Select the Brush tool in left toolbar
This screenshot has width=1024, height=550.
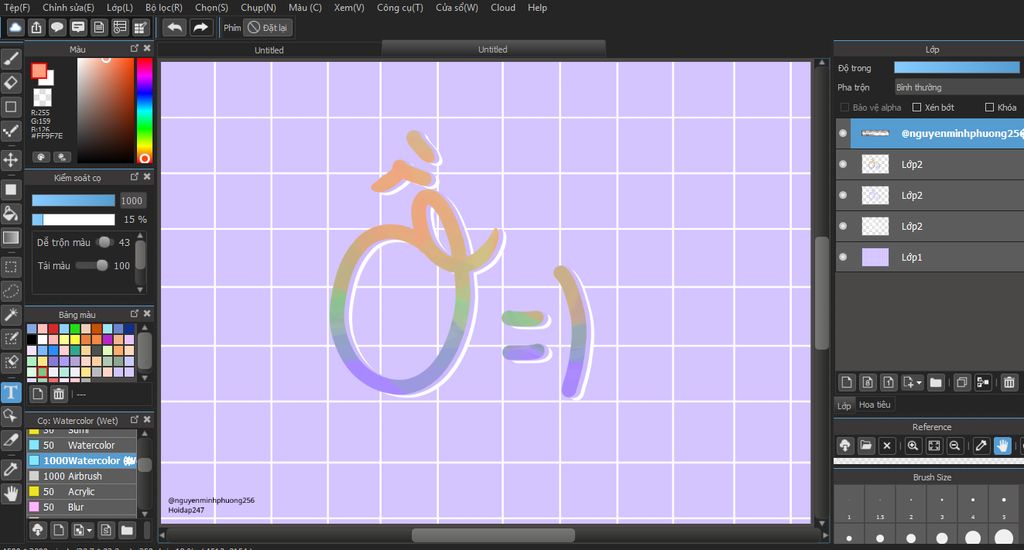click(x=11, y=59)
